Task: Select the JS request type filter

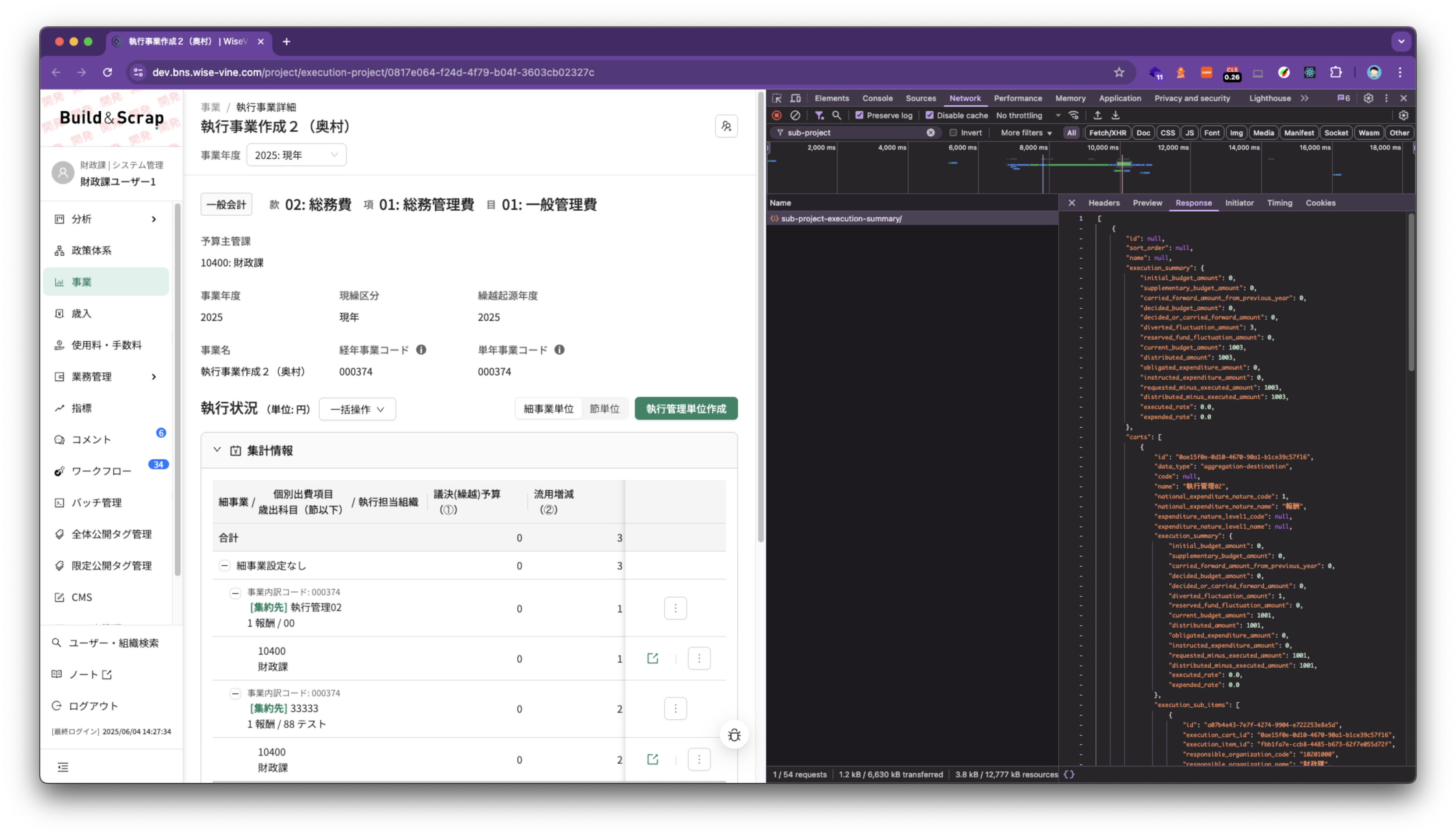Action: (x=1189, y=133)
